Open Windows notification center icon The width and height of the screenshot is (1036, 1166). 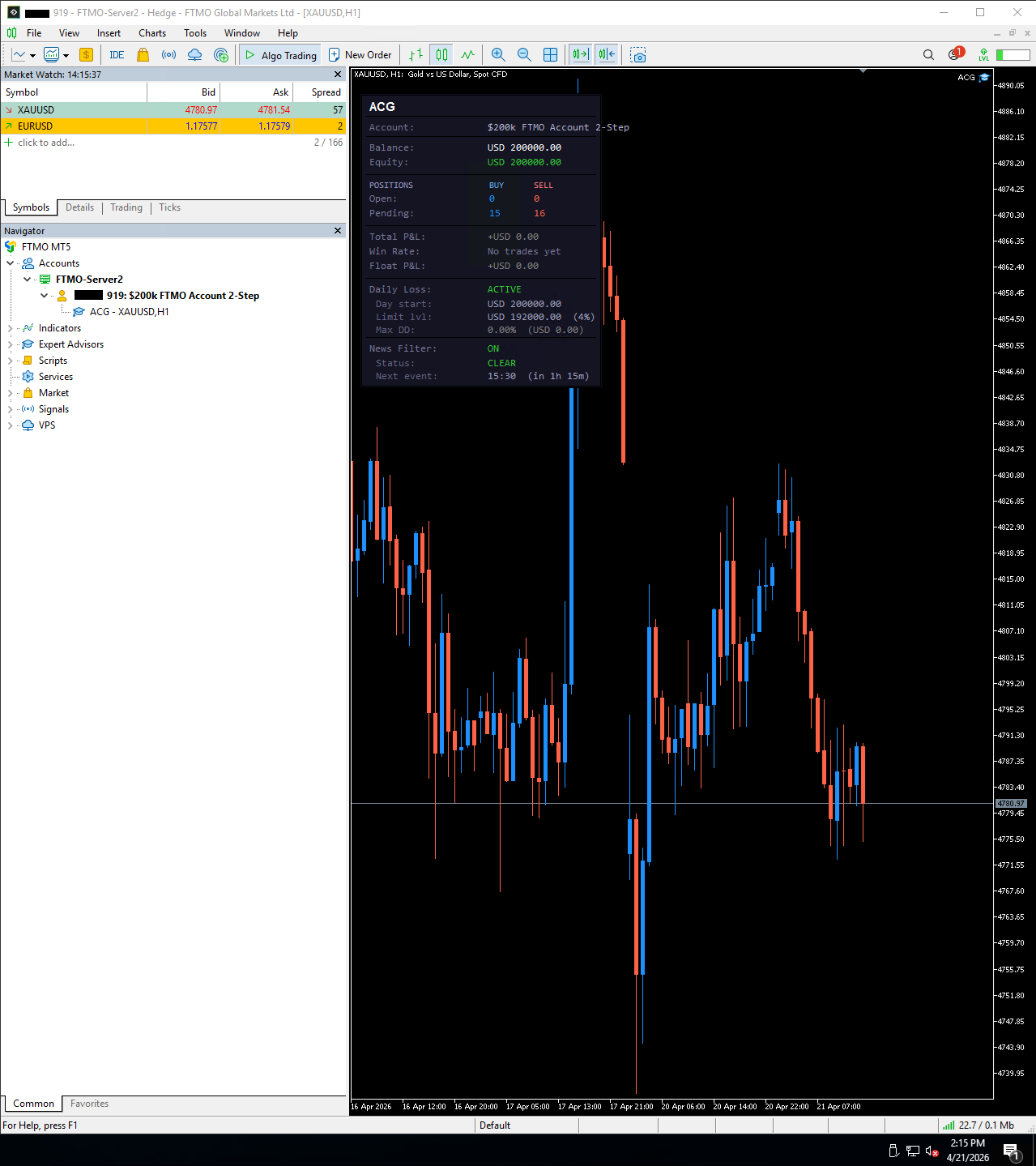pyautogui.click(x=1012, y=1151)
